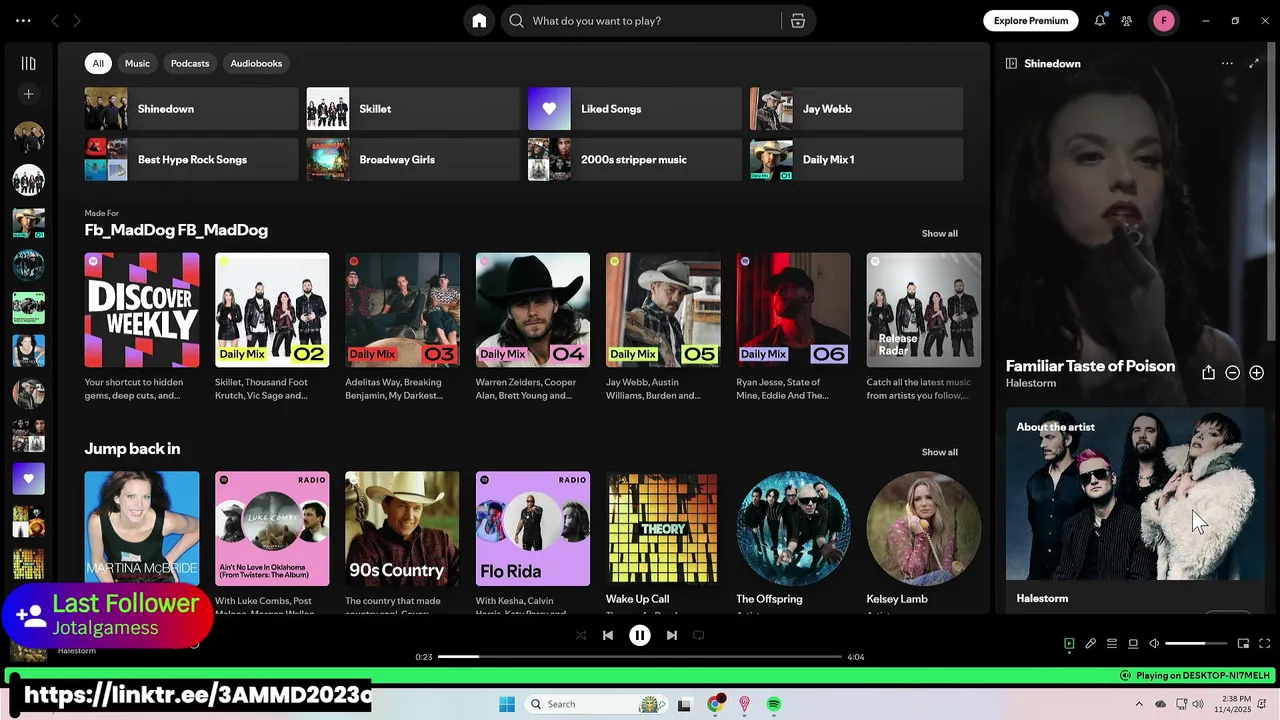Click the hide track minus icon
This screenshot has height=720, width=1280.
(1232, 372)
